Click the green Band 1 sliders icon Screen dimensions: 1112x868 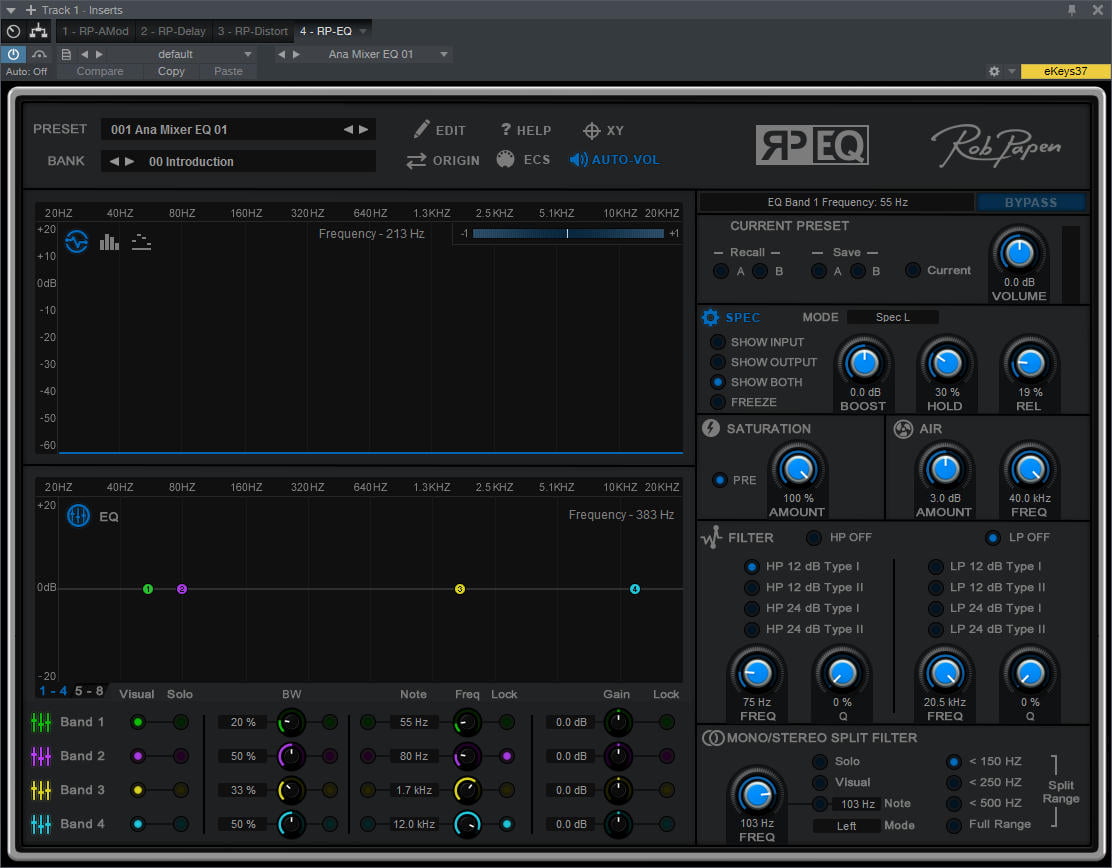[41, 722]
